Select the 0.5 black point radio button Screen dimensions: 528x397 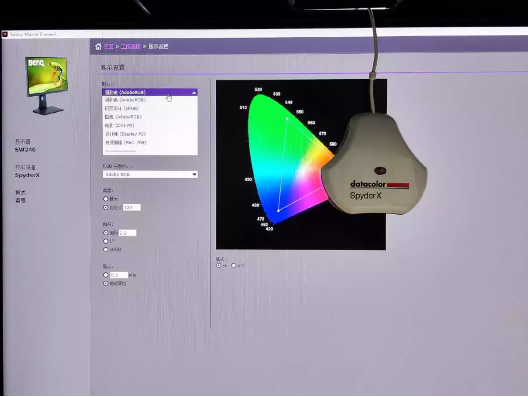pos(106,275)
